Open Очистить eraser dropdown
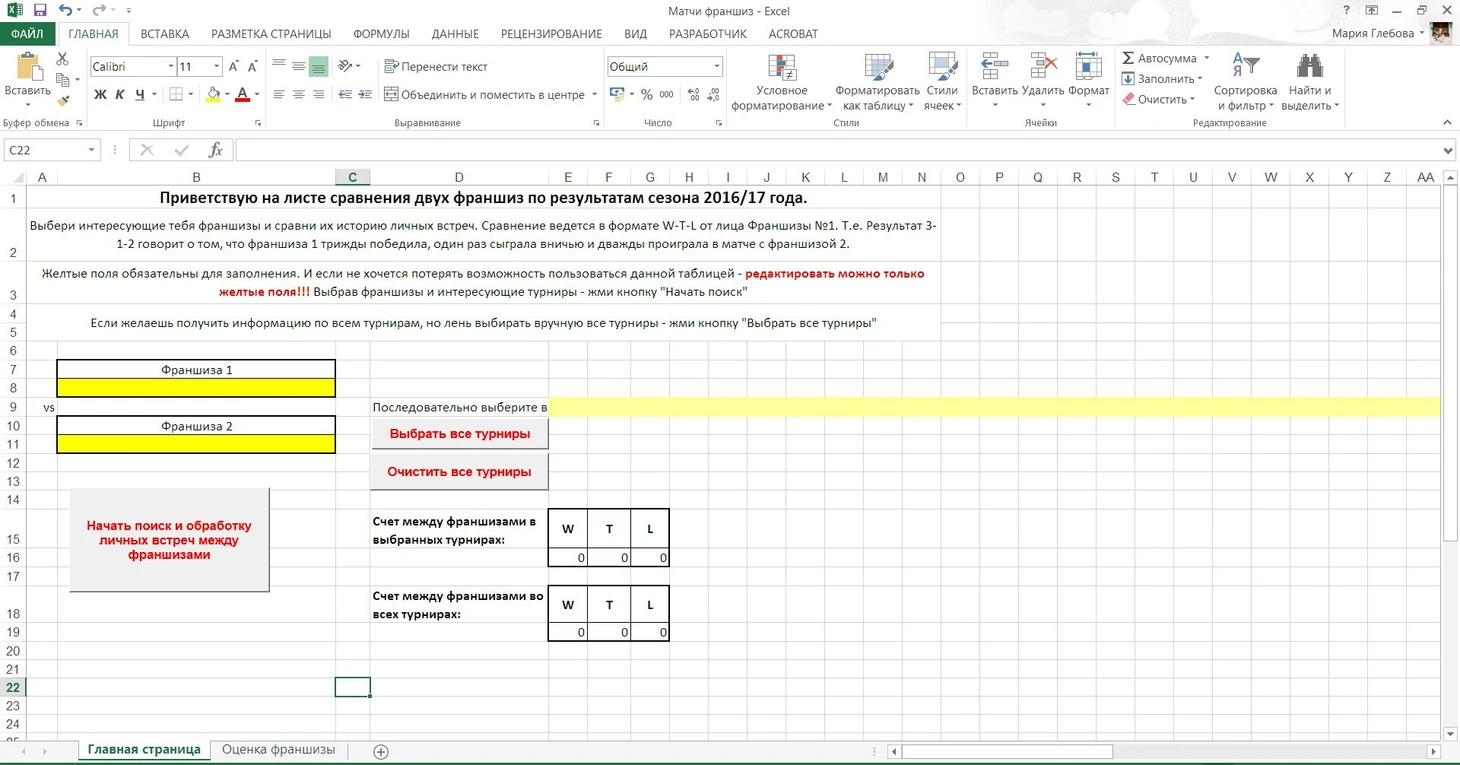The width and height of the screenshot is (1460, 765). pos(1158,99)
